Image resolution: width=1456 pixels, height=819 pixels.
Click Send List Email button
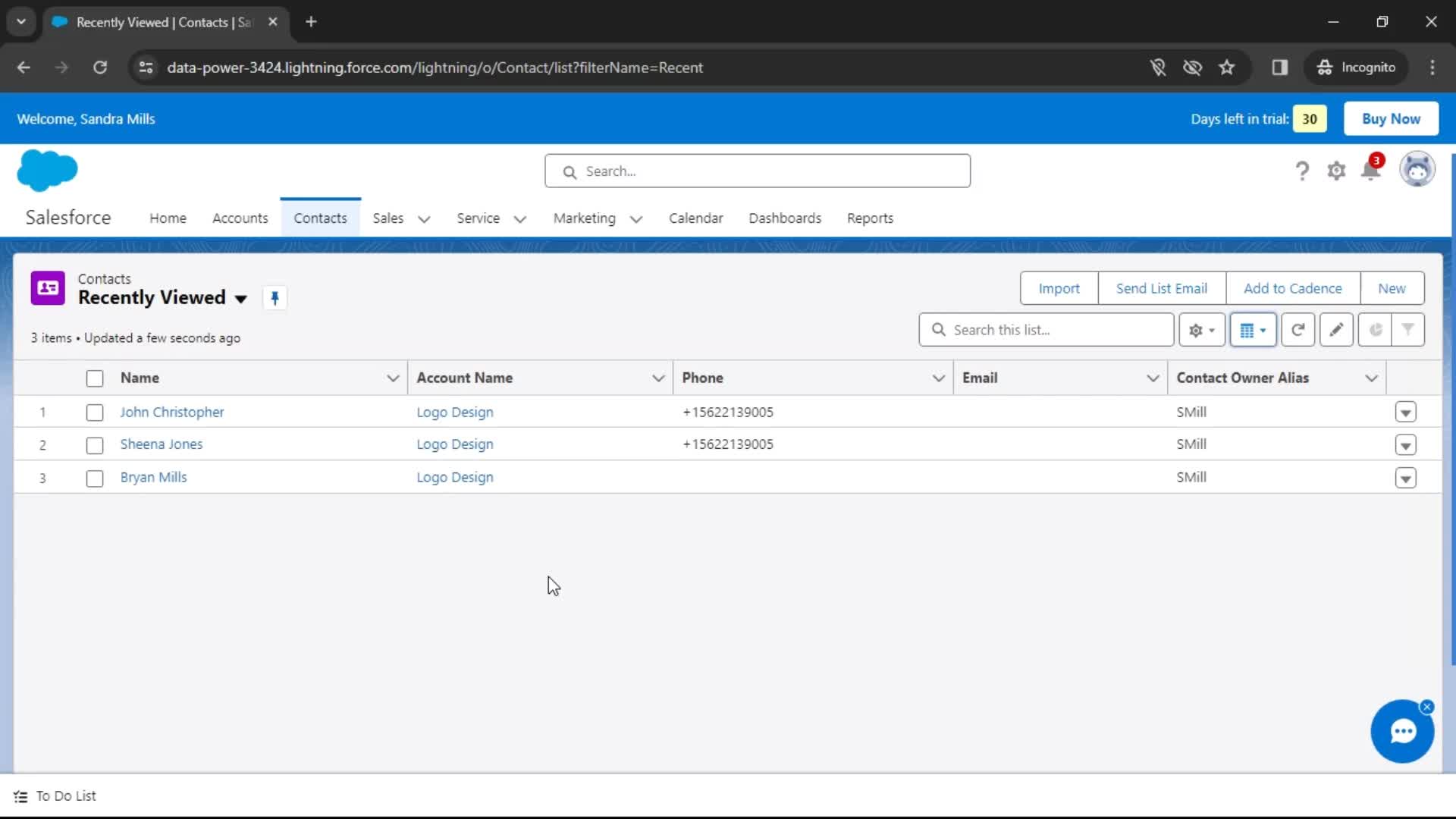click(1161, 288)
